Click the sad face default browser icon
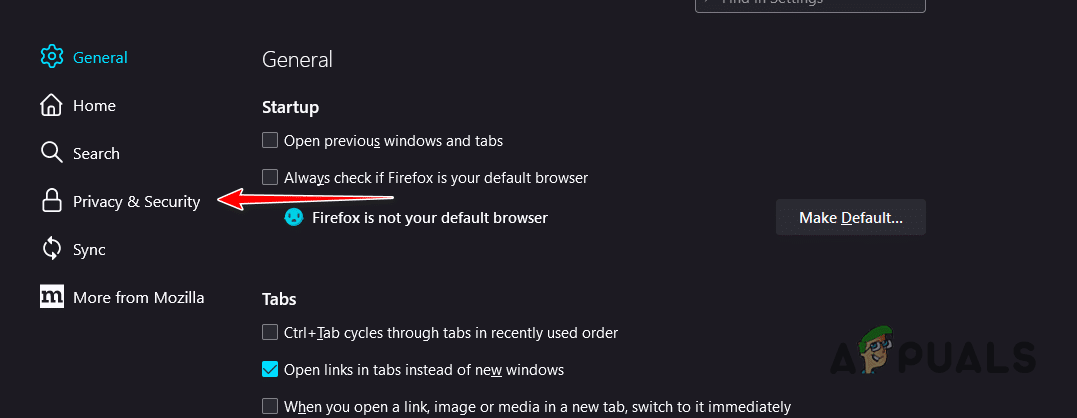 293,217
